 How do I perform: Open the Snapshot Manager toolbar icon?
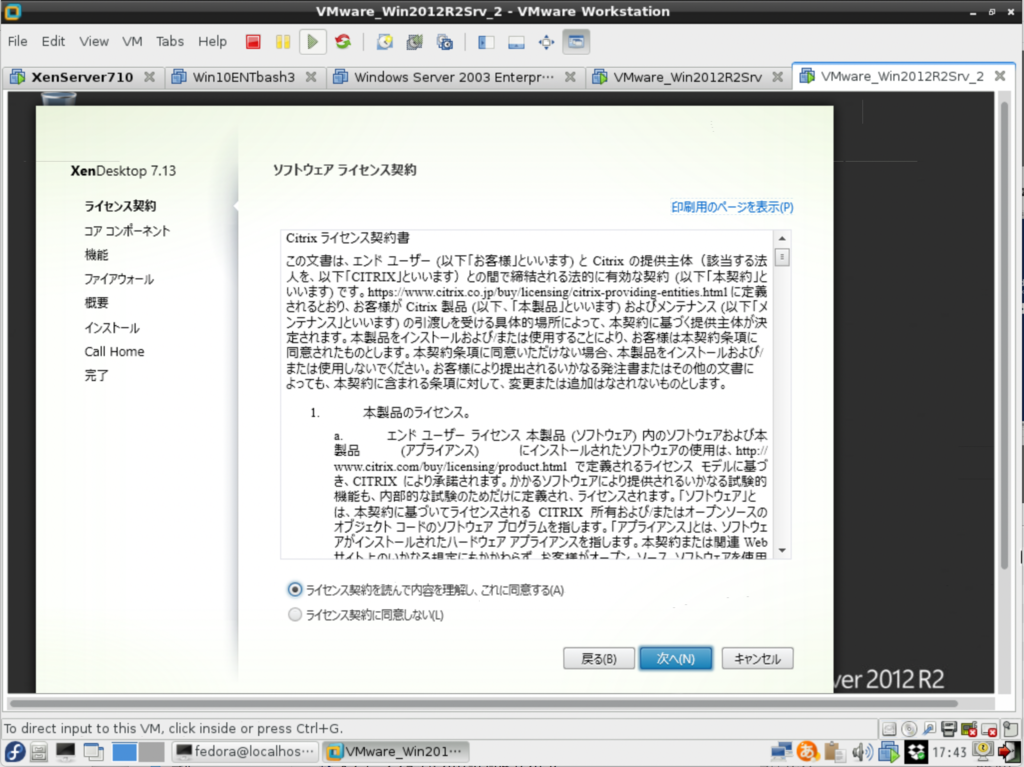445,42
